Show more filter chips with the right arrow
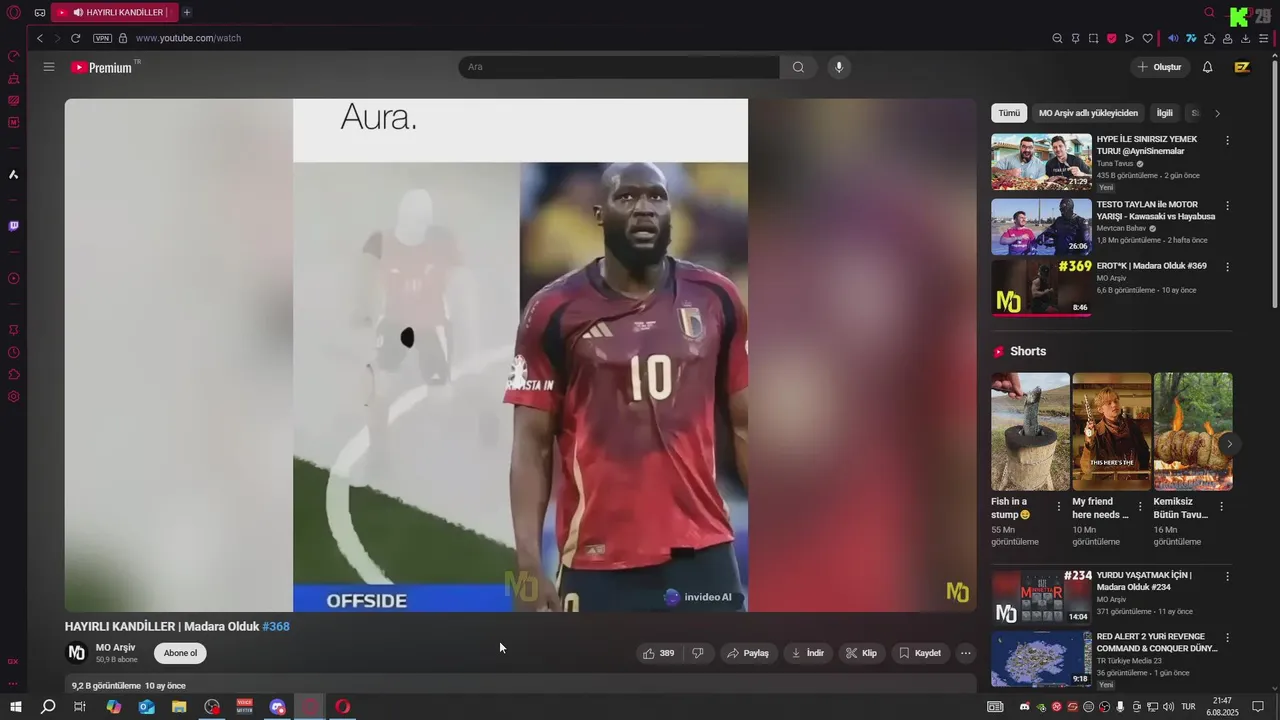Screen dimensions: 1280x720 pyautogui.click(x=1217, y=113)
